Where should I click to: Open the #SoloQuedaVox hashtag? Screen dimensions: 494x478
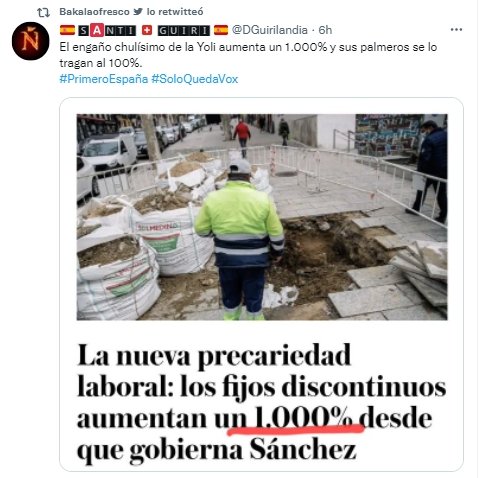click(195, 79)
